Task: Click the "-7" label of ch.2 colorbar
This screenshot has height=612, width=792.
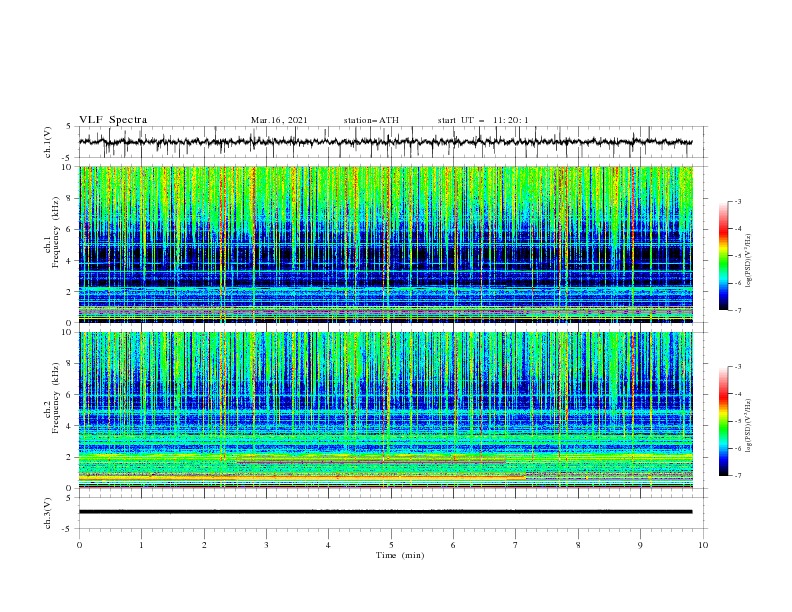Action: coord(737,475)
